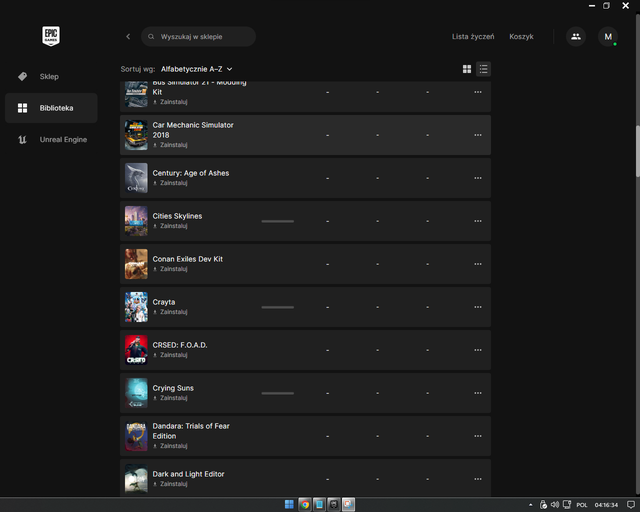Select the 'Crying Suns' game title
The width and height of the screenshot is (640, 512).
(173, 388)
